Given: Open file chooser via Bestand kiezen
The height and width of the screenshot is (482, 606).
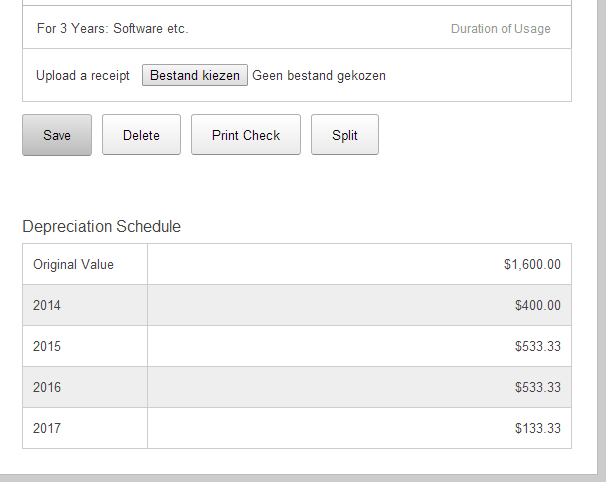Looking at the screenshot, I should [x=195, y=75].
